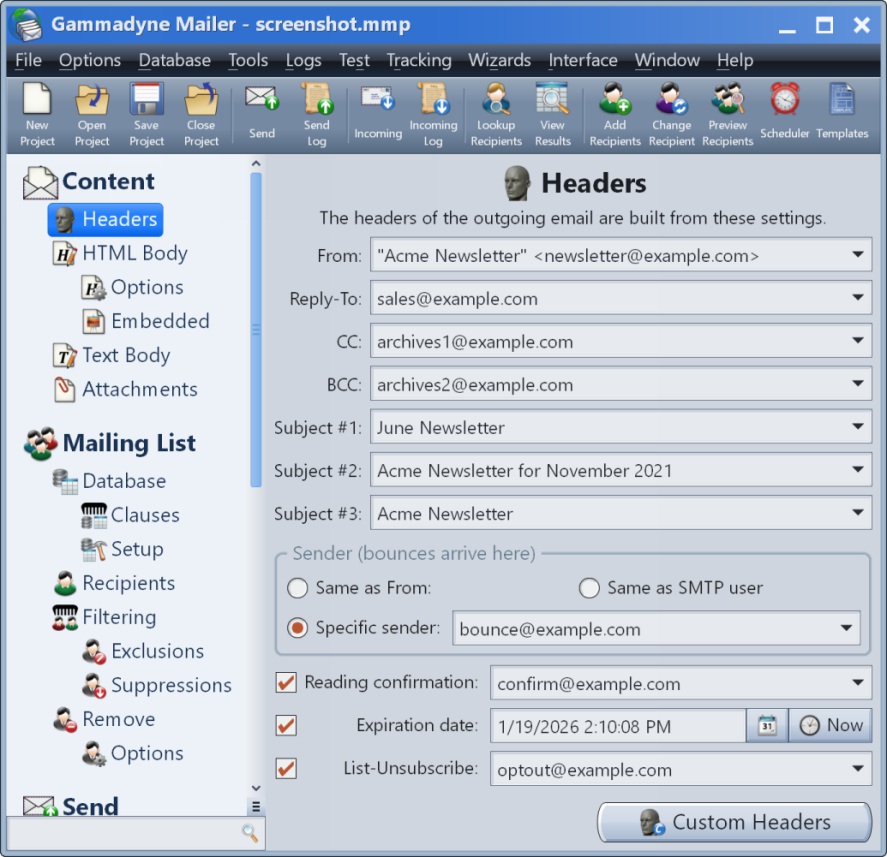Open the Wizards menu
Viewport: 887px width, 857px height.
point(499,60)
